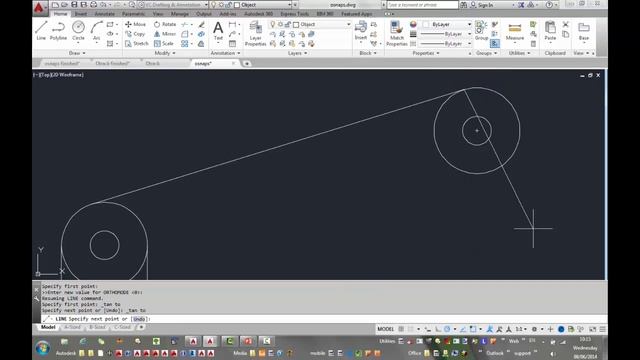Viewport: 640px width, 360px height.
Task: Click the highlighted group selection toggle
Action: pyautogui.click(x=495, y=43)
